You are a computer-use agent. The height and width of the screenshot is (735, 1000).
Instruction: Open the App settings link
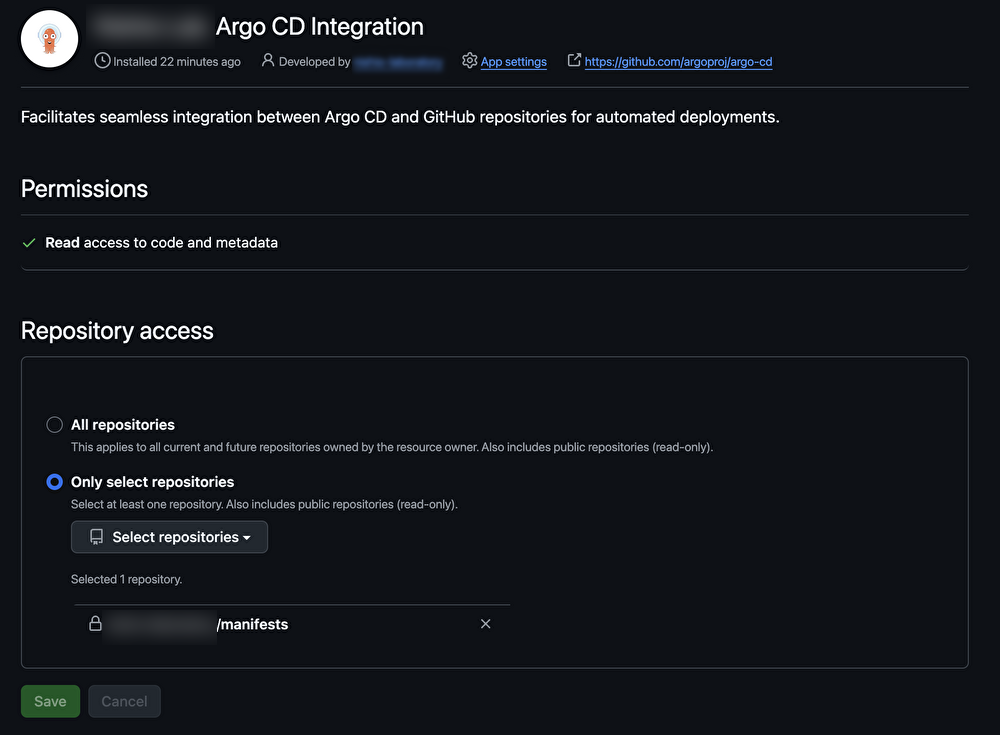point(513,62)
